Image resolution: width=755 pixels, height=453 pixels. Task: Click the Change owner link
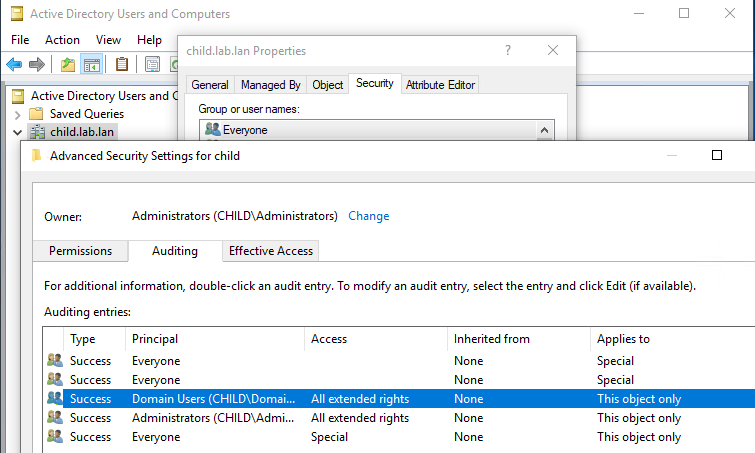(x=368, y=216)
